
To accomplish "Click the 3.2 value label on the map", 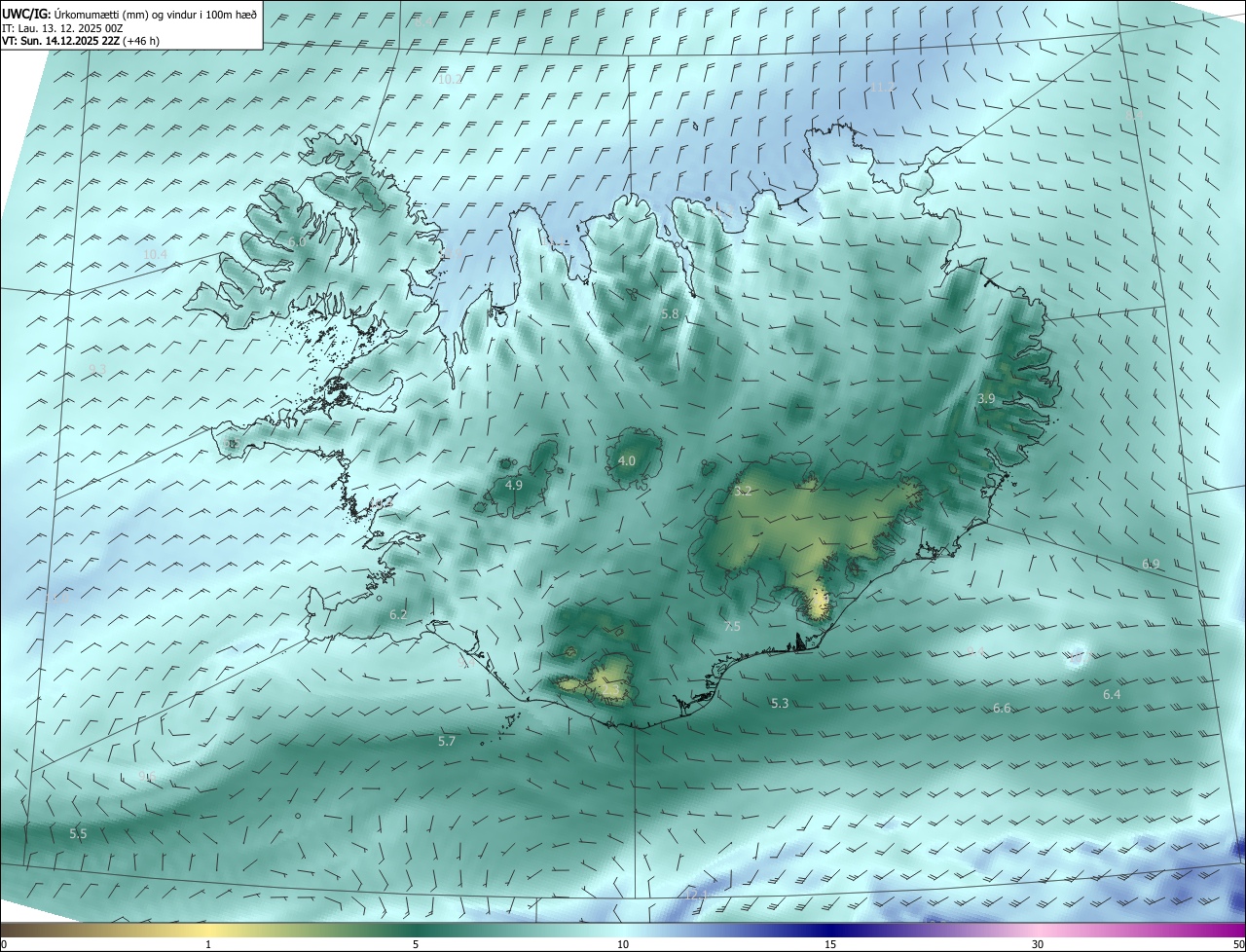I will 743,491.
